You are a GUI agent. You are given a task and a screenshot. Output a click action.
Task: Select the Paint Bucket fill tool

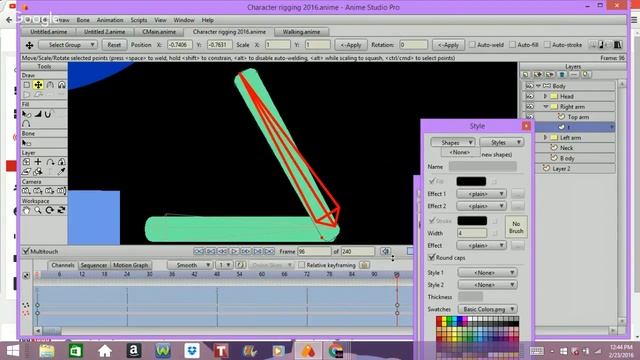[38, 114]
